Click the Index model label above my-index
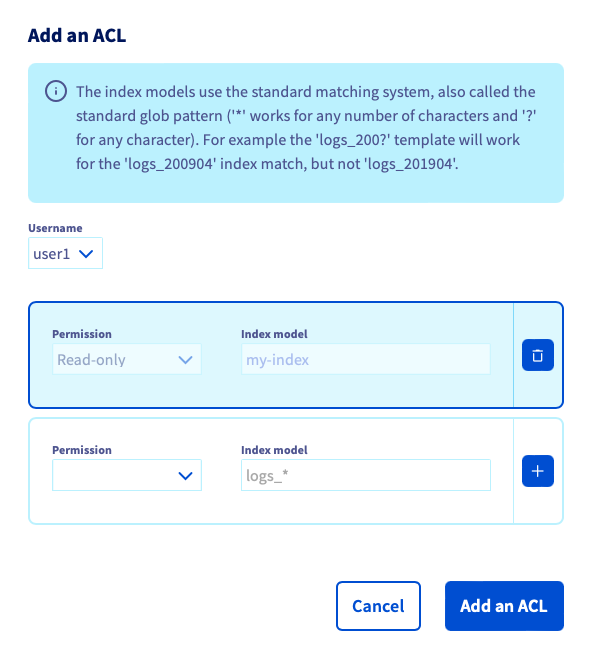589x645 pixels. tap(274, 334)
